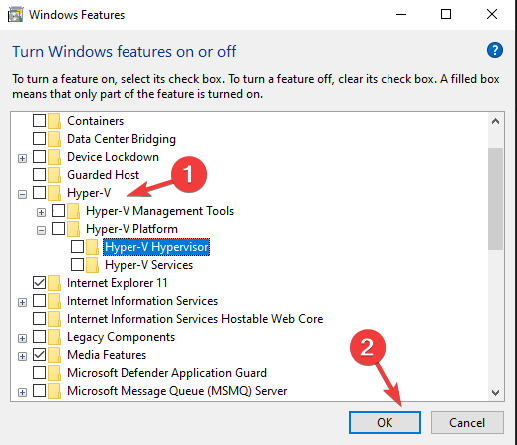Select the Hyper-V Services label

click(149, 265)
